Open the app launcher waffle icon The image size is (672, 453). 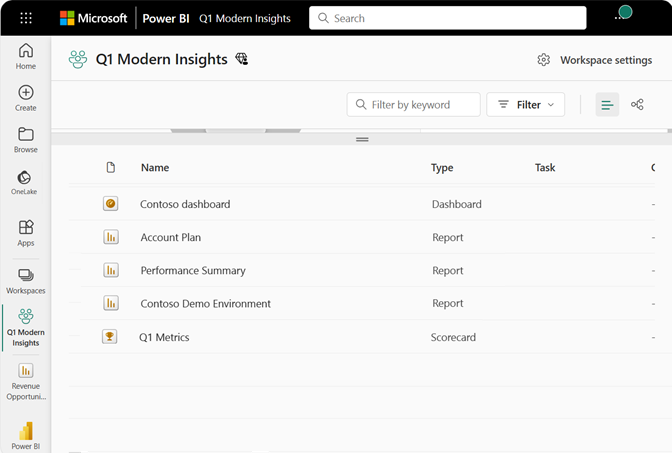26,18
